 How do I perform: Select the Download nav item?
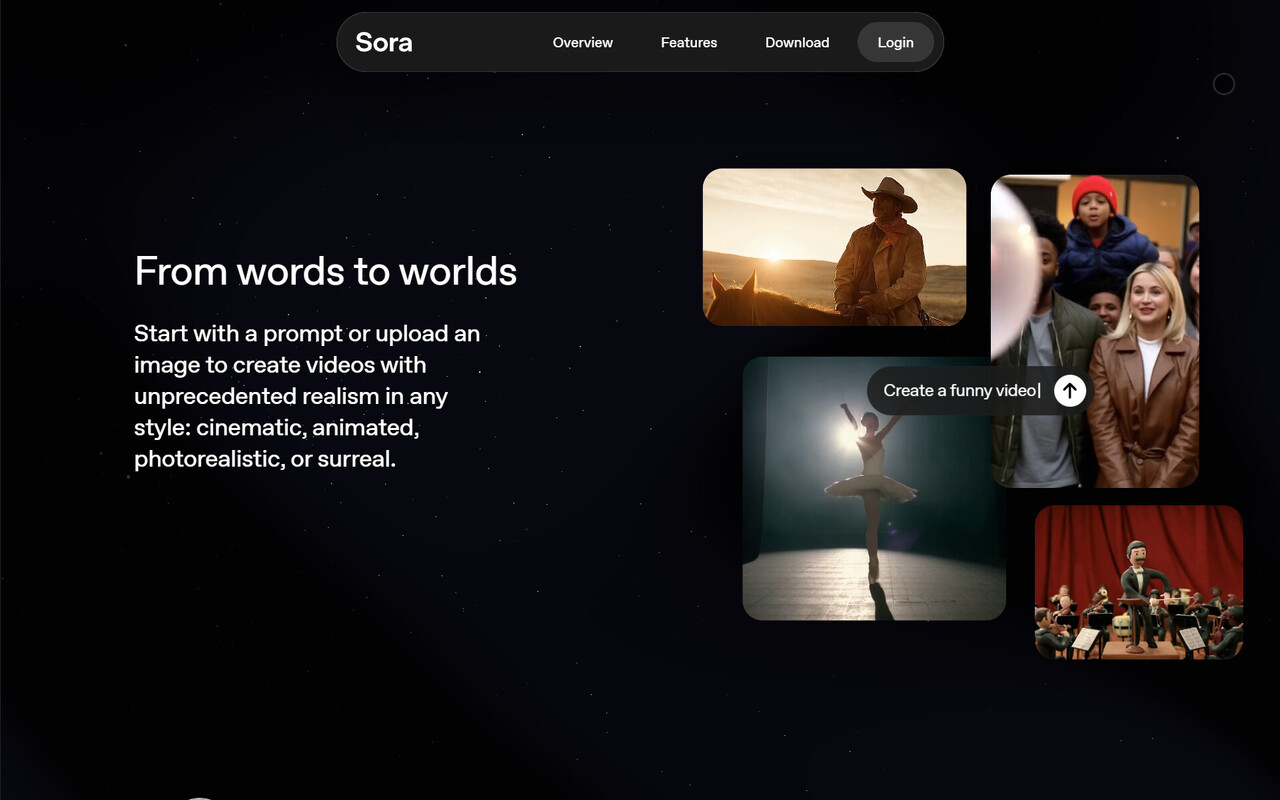coord(796,42)
